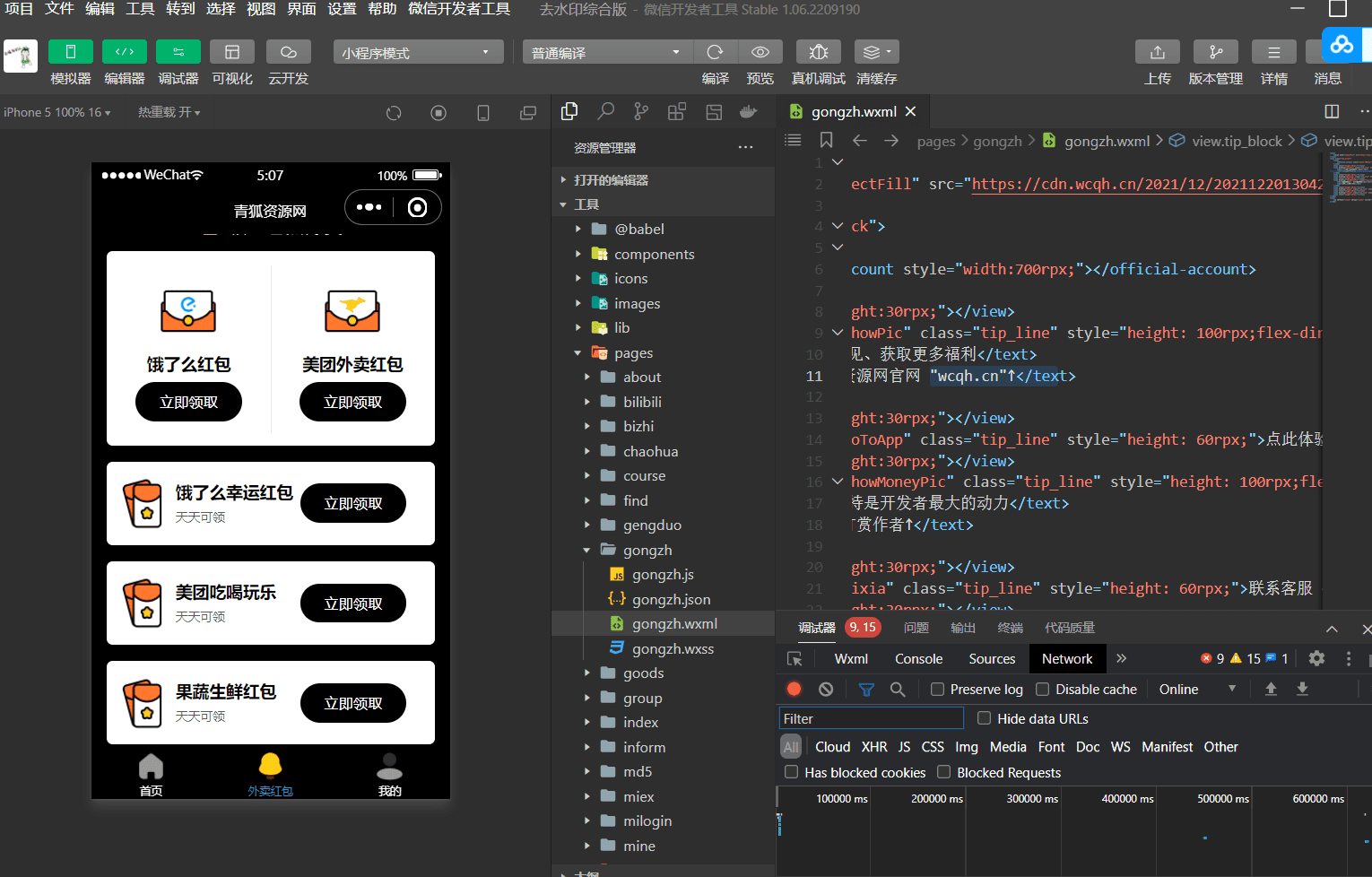Open the 普通编译 compile mode dropdown

click(x=607, y=52)
